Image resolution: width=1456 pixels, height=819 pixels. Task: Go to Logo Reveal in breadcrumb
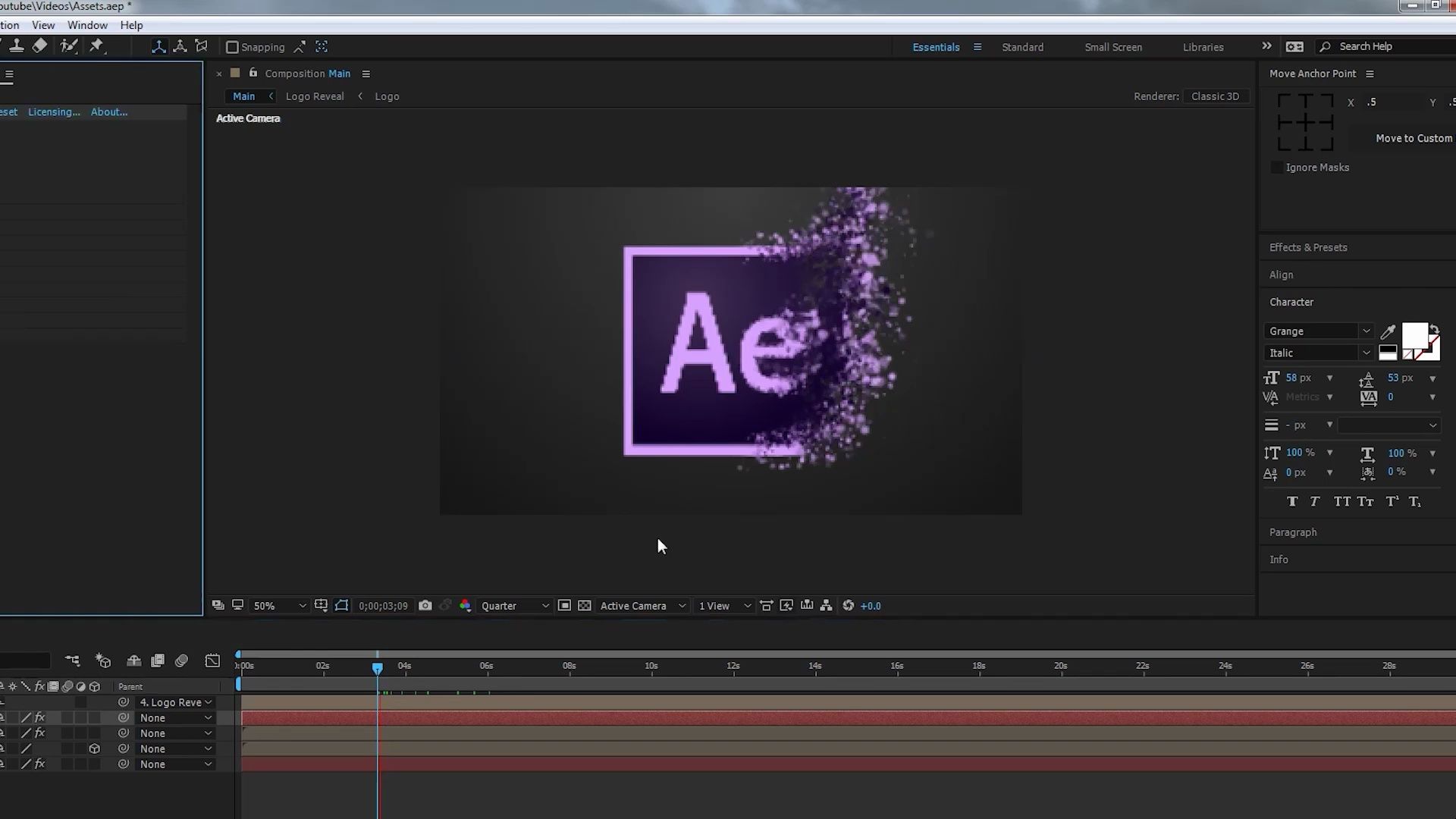pyautogui.click(x=315, y=96)
